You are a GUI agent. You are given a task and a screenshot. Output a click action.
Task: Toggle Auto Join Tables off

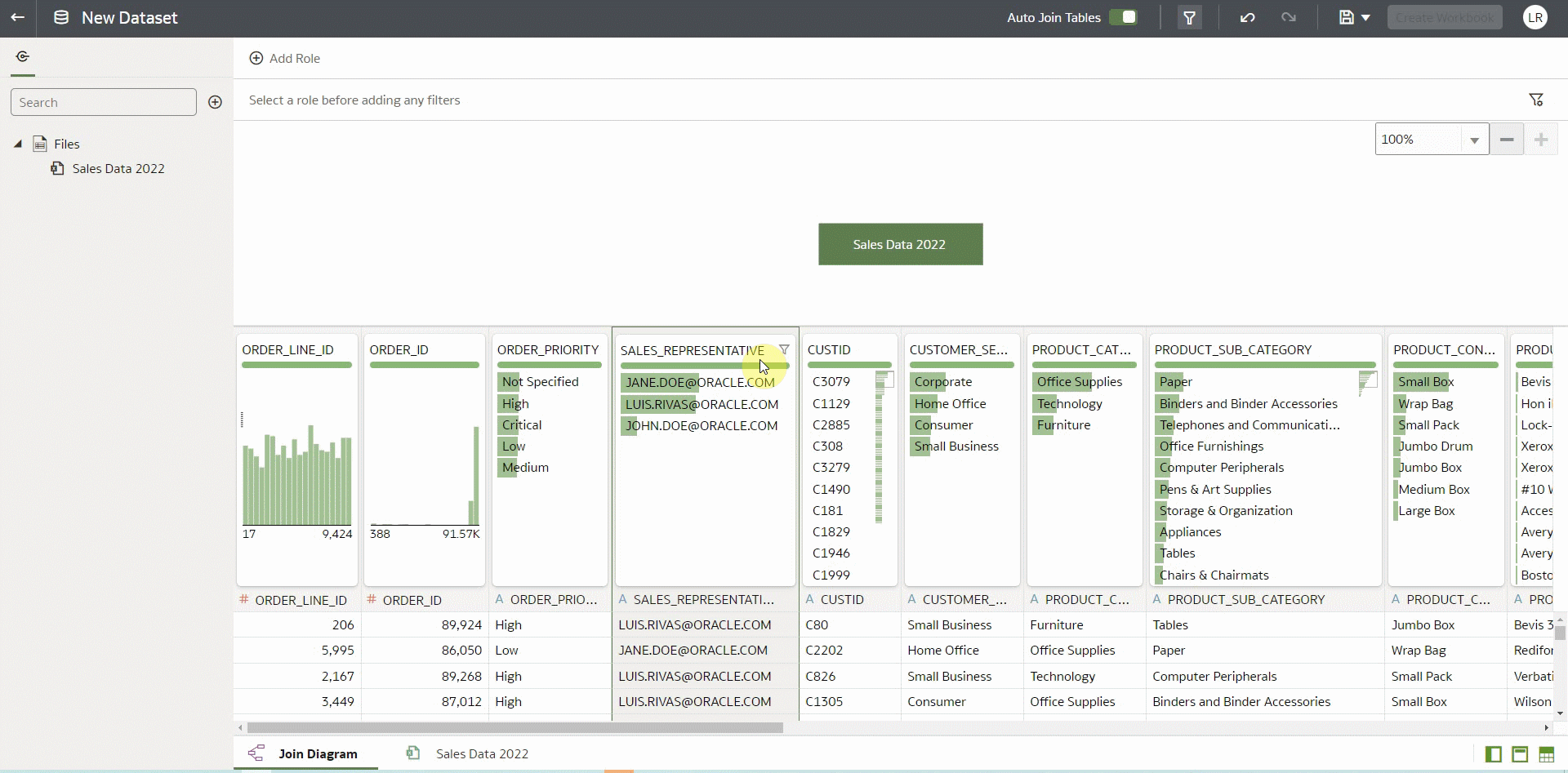pyautogui.click(x=1124, y=16)
